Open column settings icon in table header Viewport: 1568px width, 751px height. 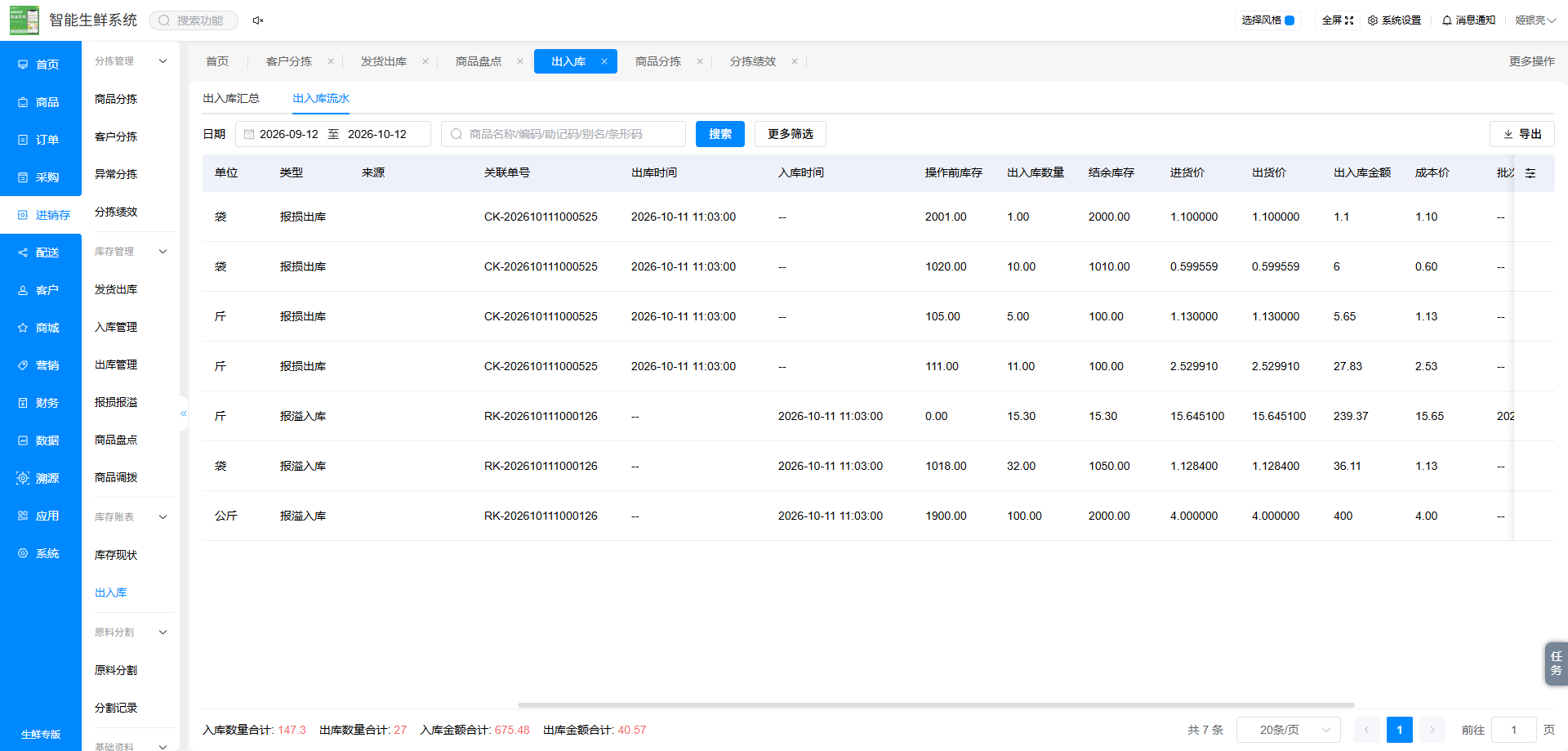tap(1530, 173)
